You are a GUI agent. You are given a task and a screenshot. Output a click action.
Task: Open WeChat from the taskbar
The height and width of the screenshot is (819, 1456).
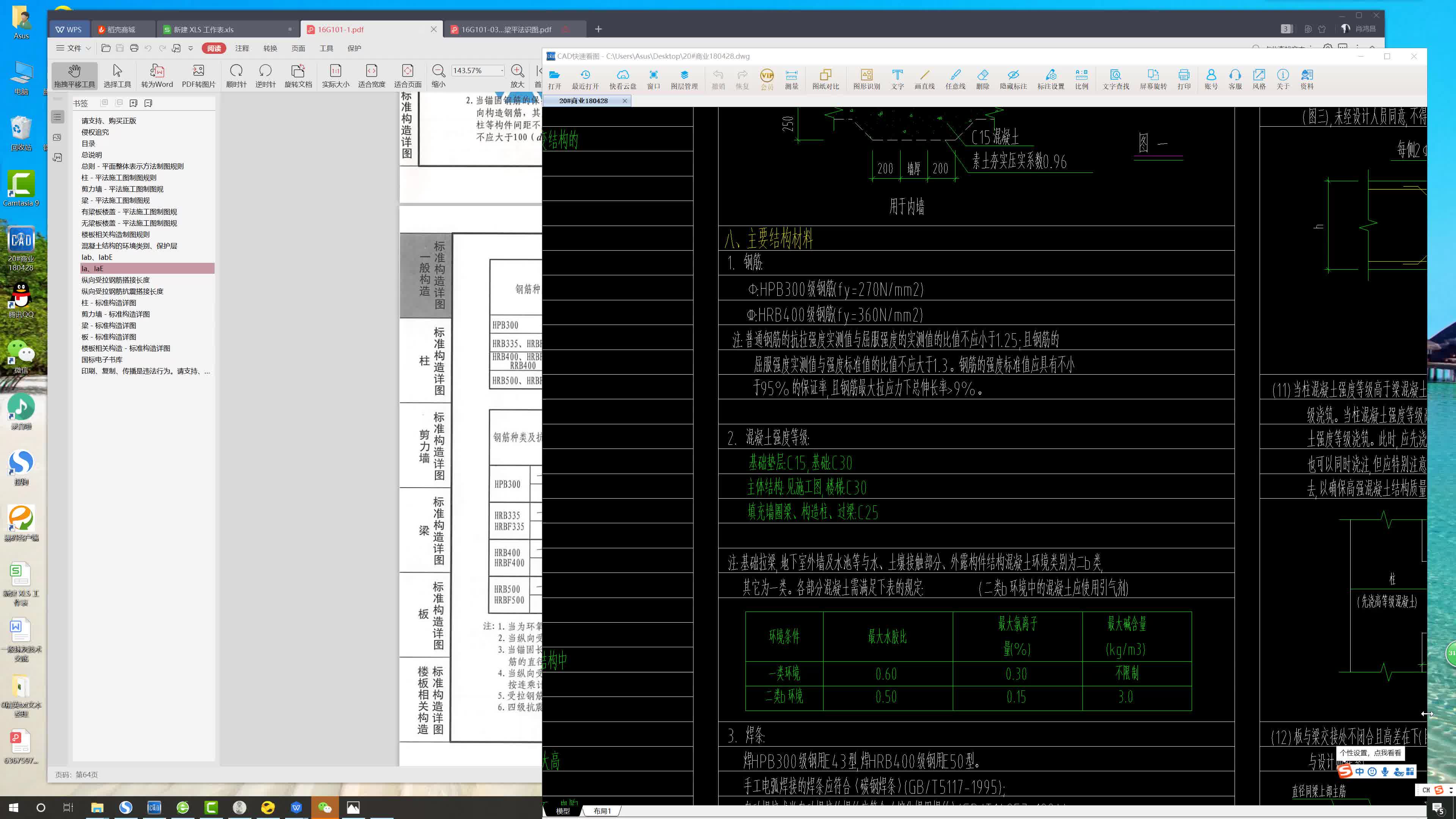coord(325,807)
